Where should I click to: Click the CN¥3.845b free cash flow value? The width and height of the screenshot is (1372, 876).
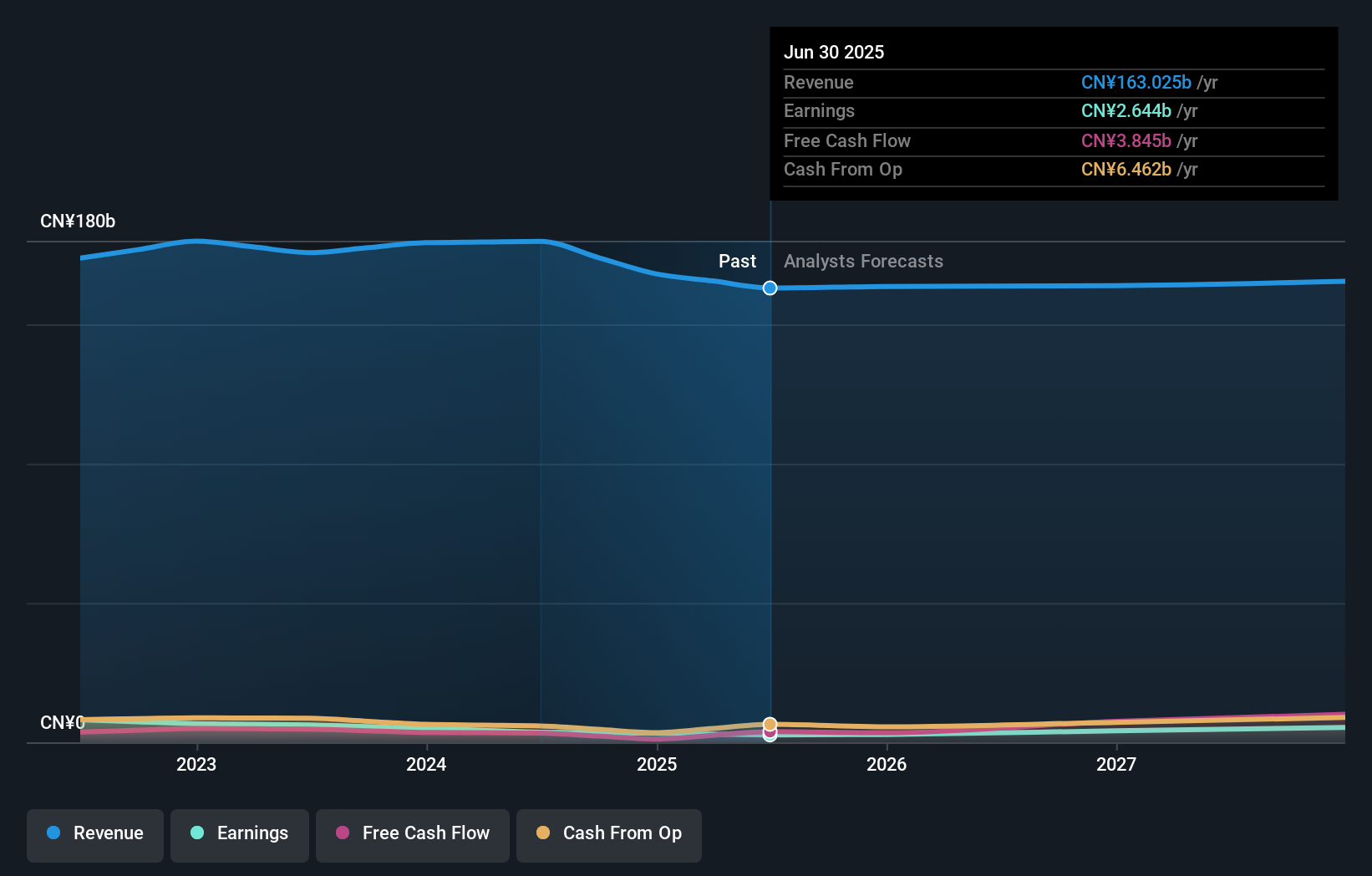[x=1126, y=140]
